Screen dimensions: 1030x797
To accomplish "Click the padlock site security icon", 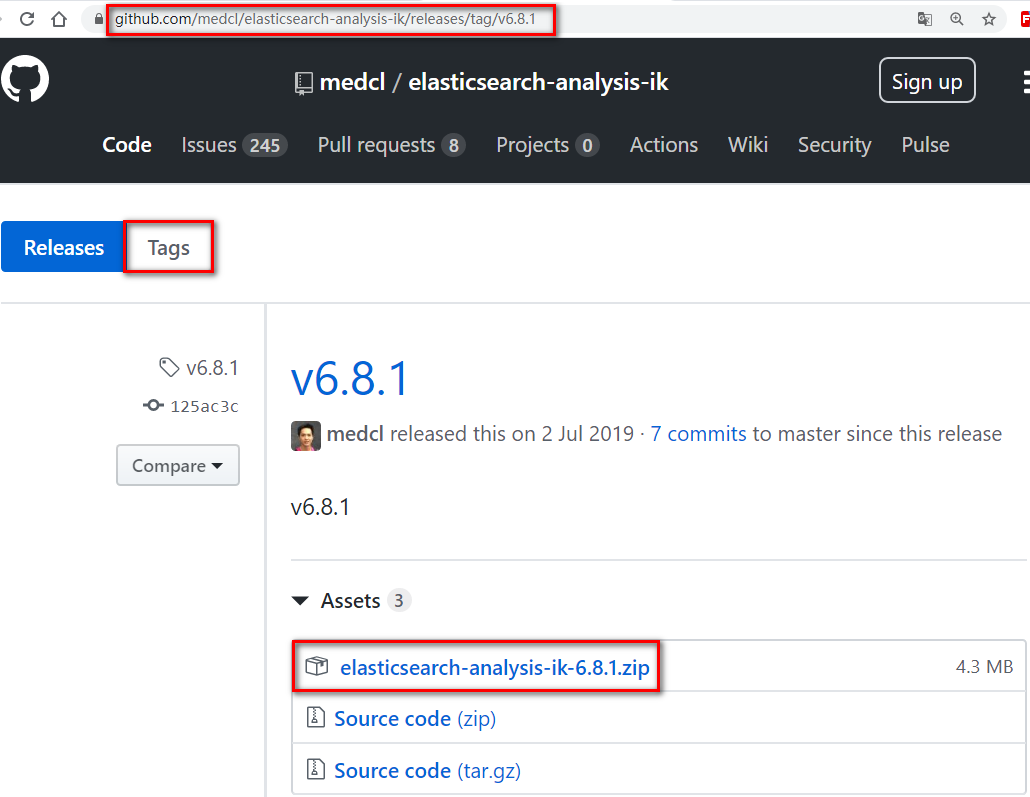I will pos(99,19).
